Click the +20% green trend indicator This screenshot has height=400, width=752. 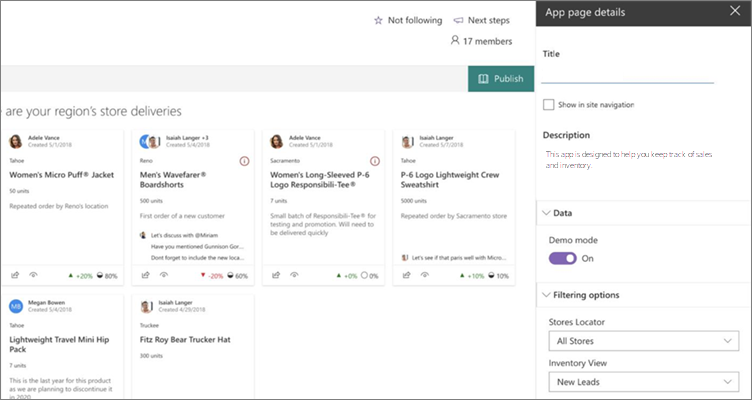(x=80, y=276)
